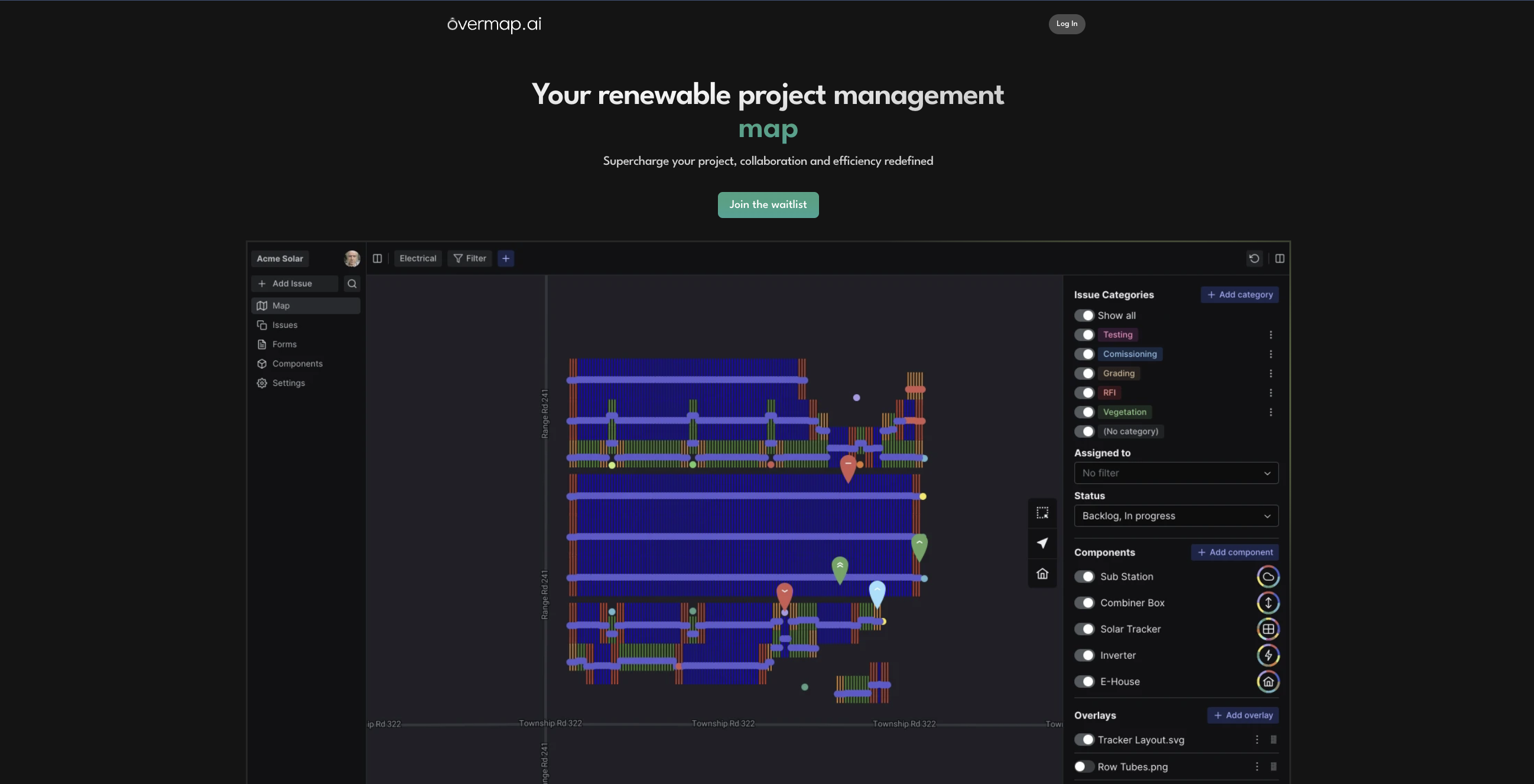Switch to the Electrical tab
The height and width of the screenshot is (784, 1534).
417,258
